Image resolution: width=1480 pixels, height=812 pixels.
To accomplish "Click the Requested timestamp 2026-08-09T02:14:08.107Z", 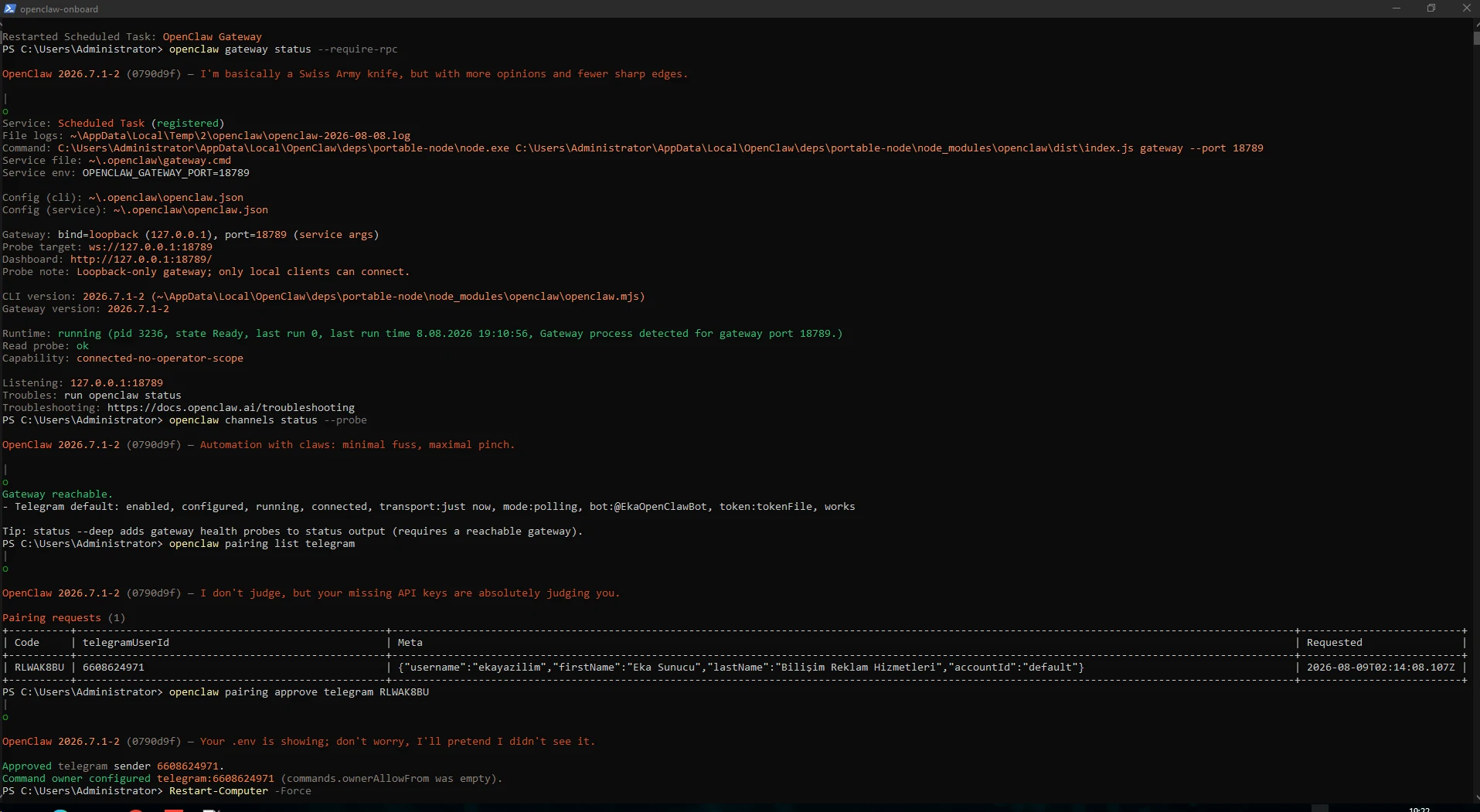I will coord(1380,668).
